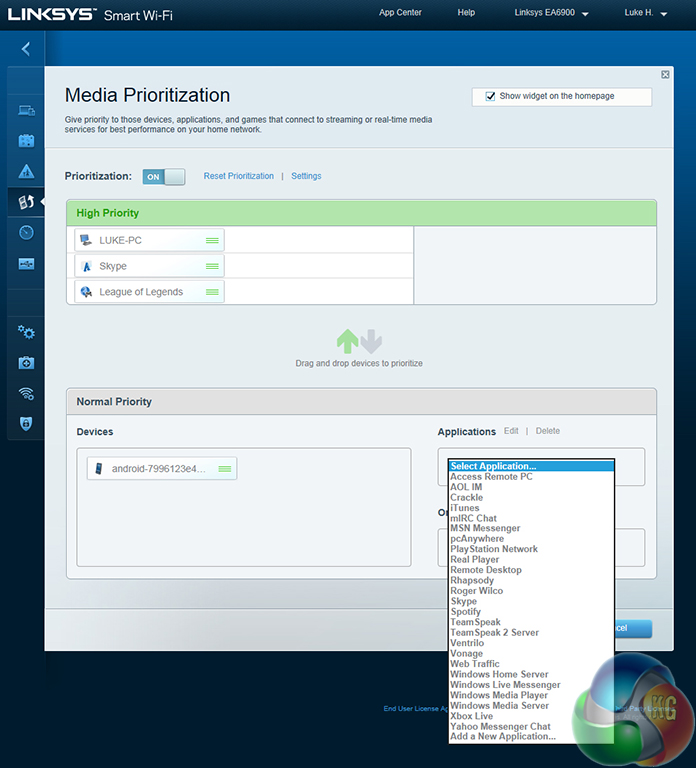Select pcAnywhere in the dropdown

[x=531, y=538]
